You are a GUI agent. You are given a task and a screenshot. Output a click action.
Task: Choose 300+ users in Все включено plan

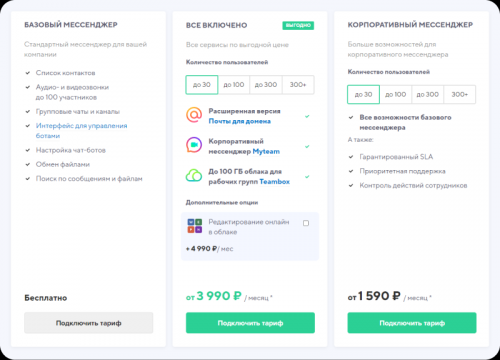pyautogui.click(x=298, y=85)
